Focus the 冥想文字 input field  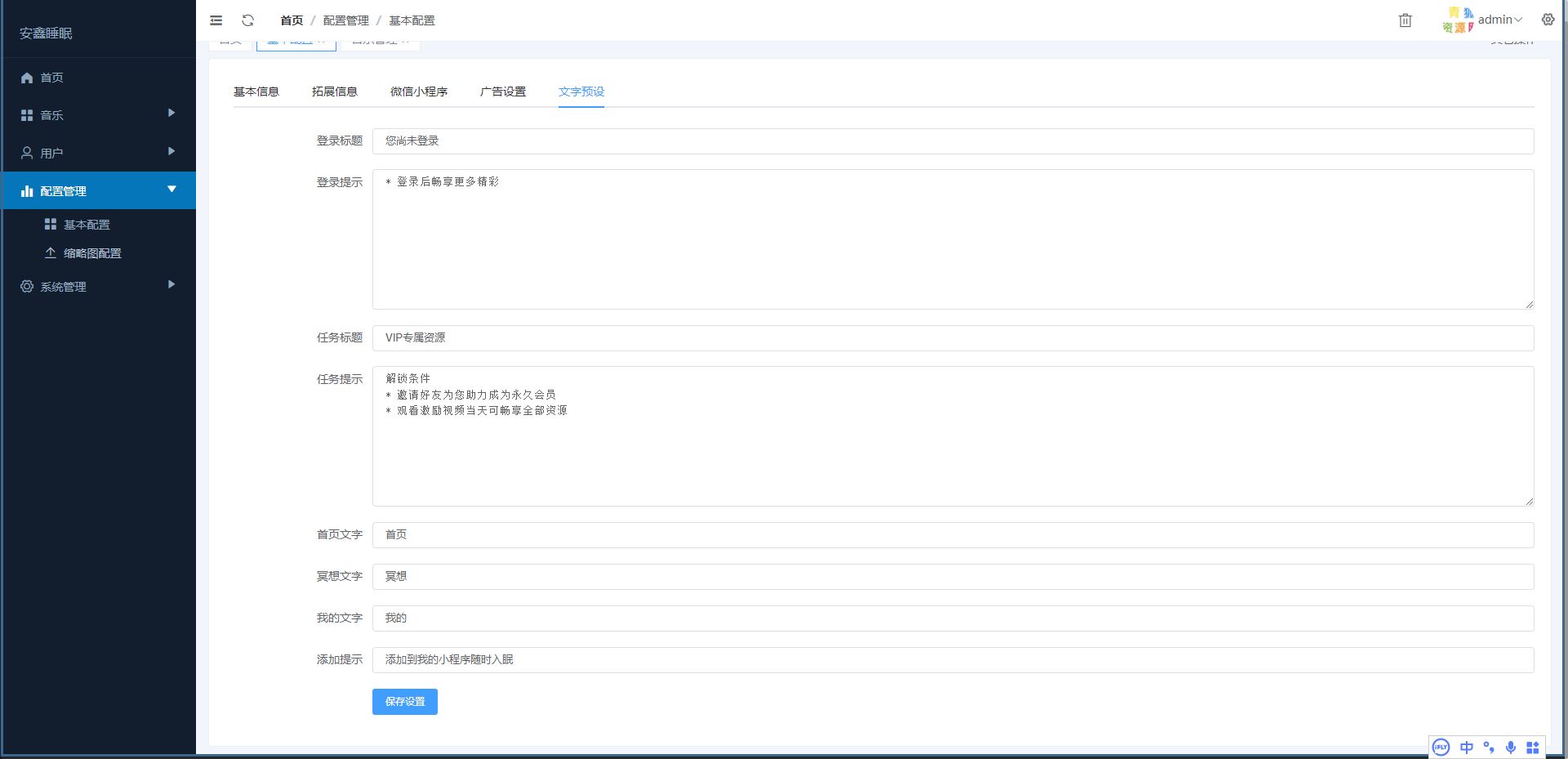tap(953, 577)
